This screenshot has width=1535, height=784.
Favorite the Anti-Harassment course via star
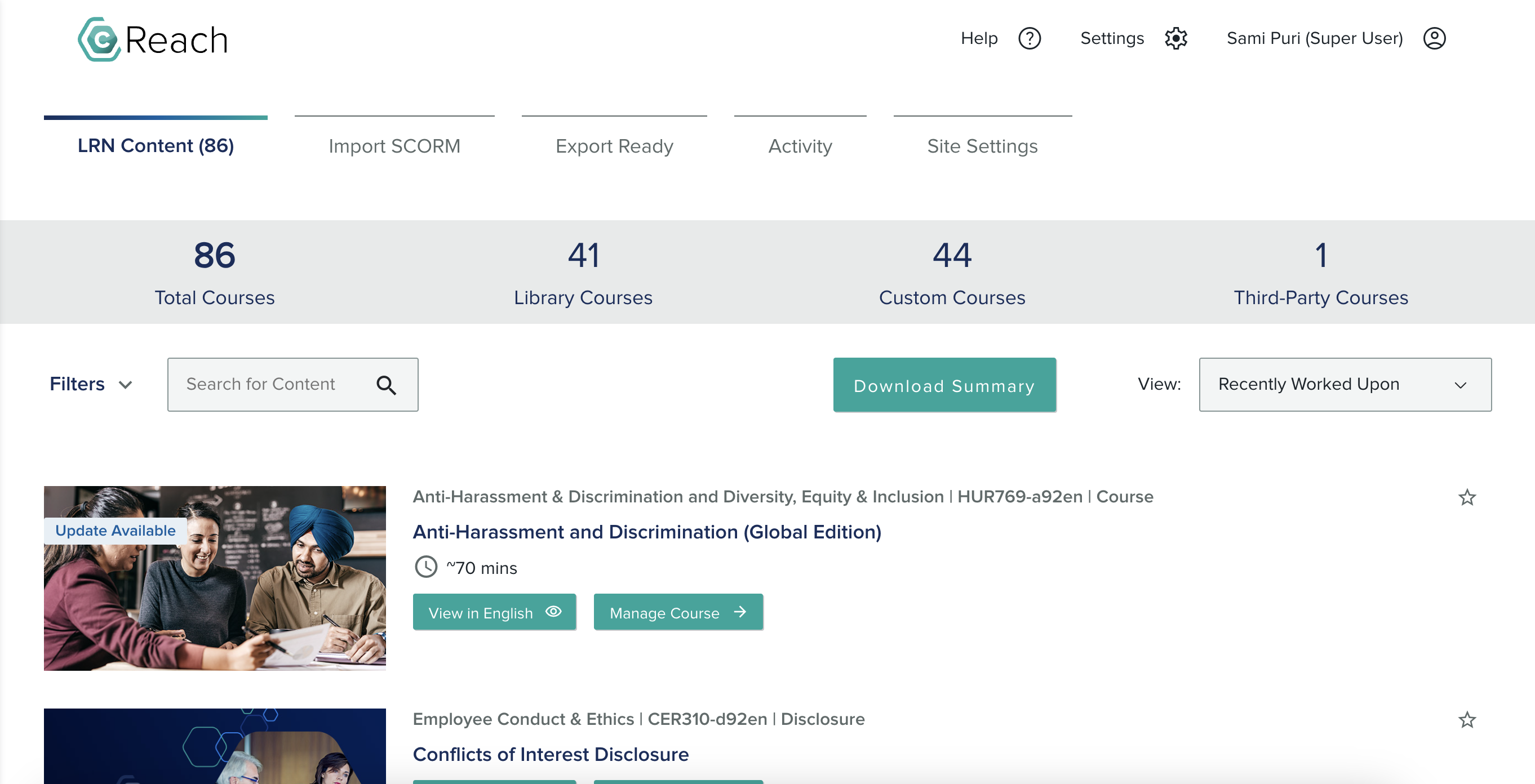[1469, 496]
